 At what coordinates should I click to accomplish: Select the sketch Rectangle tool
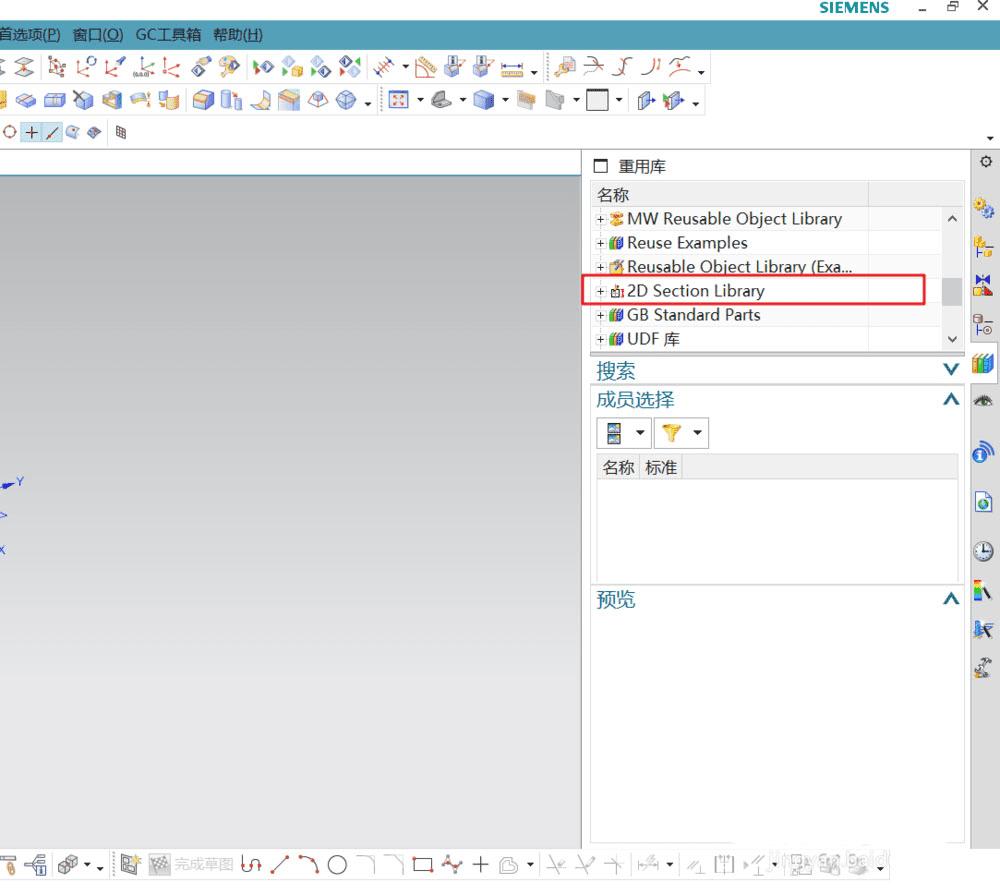pyautogui.click(x=423, y=865)
